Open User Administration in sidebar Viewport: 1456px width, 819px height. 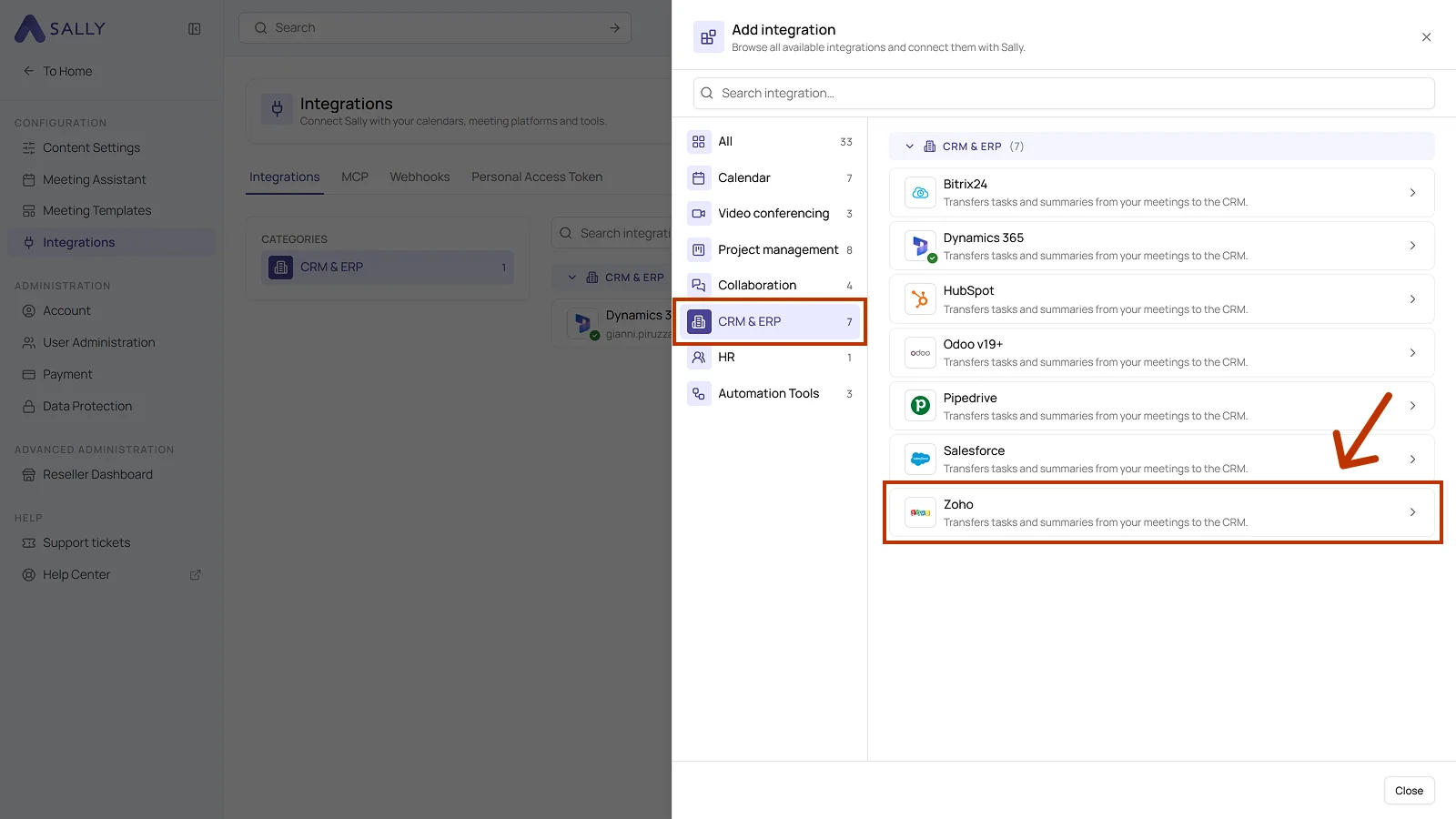(x=111, y=342)
